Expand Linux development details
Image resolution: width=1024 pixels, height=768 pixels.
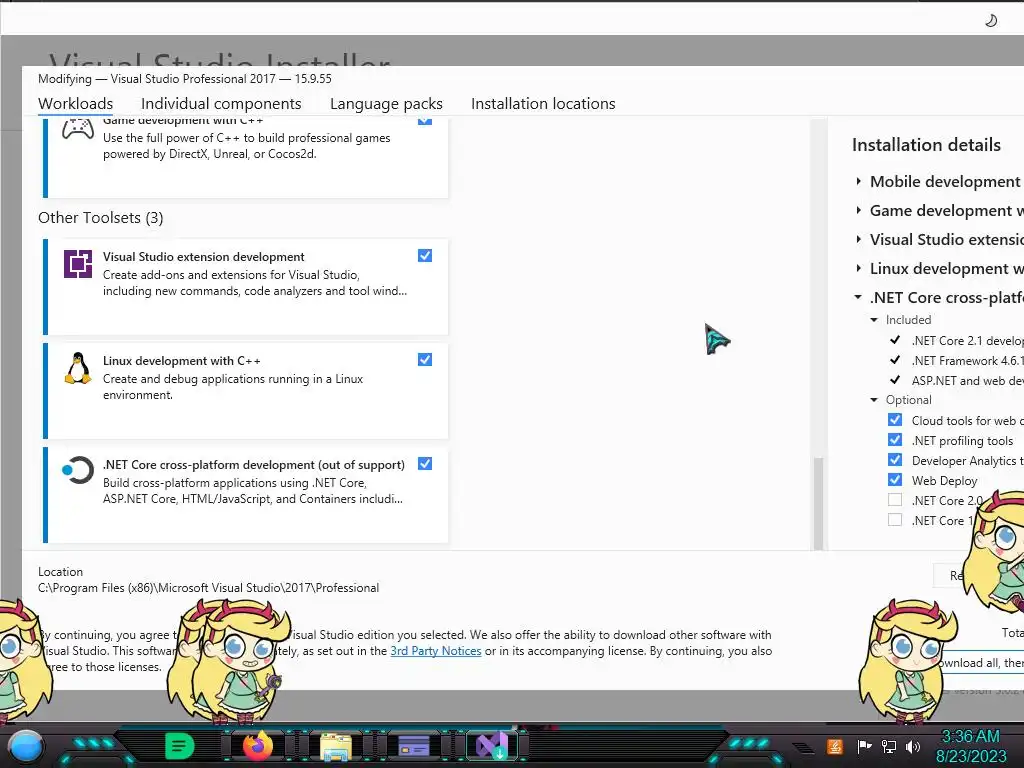[858, 268]
